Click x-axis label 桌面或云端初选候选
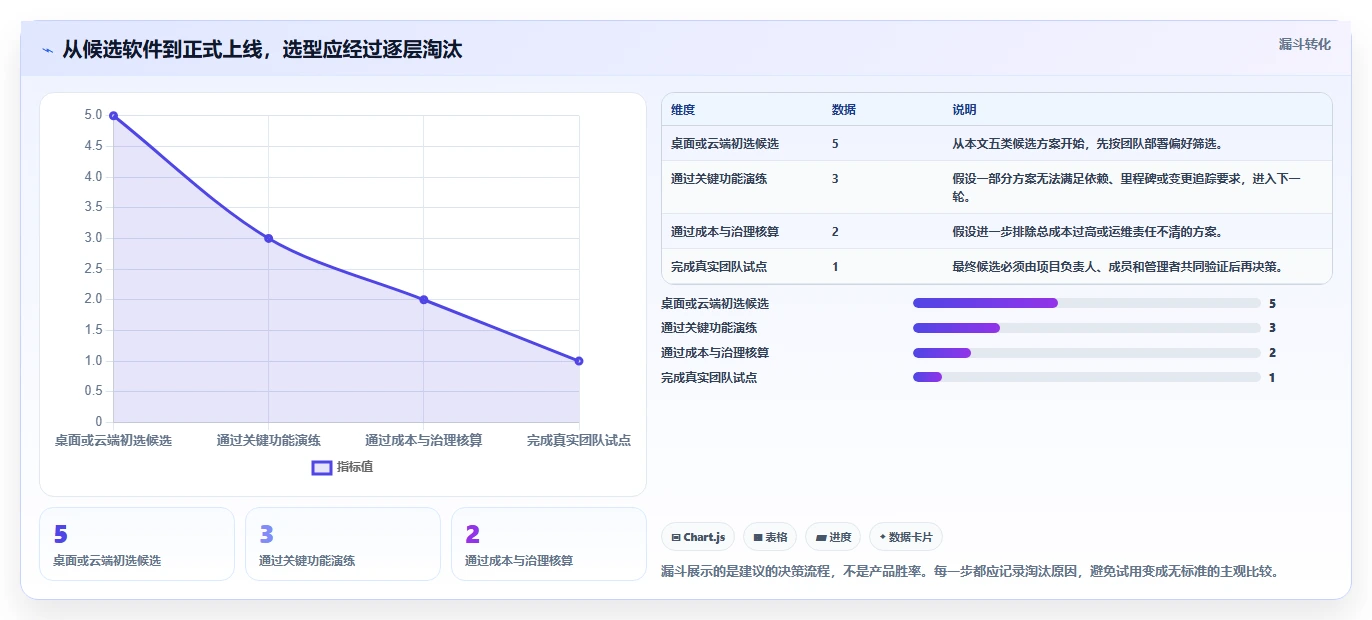1372x620 pixels. pos(113,440)
